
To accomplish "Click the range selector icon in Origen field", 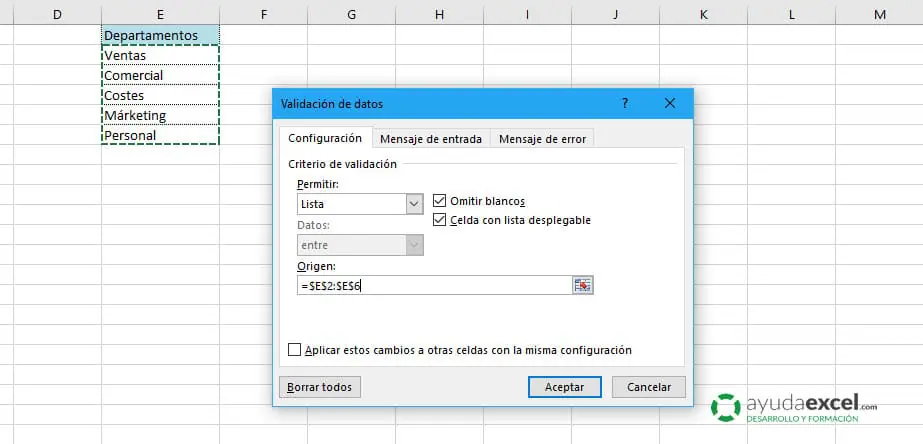I will [582, 286].
